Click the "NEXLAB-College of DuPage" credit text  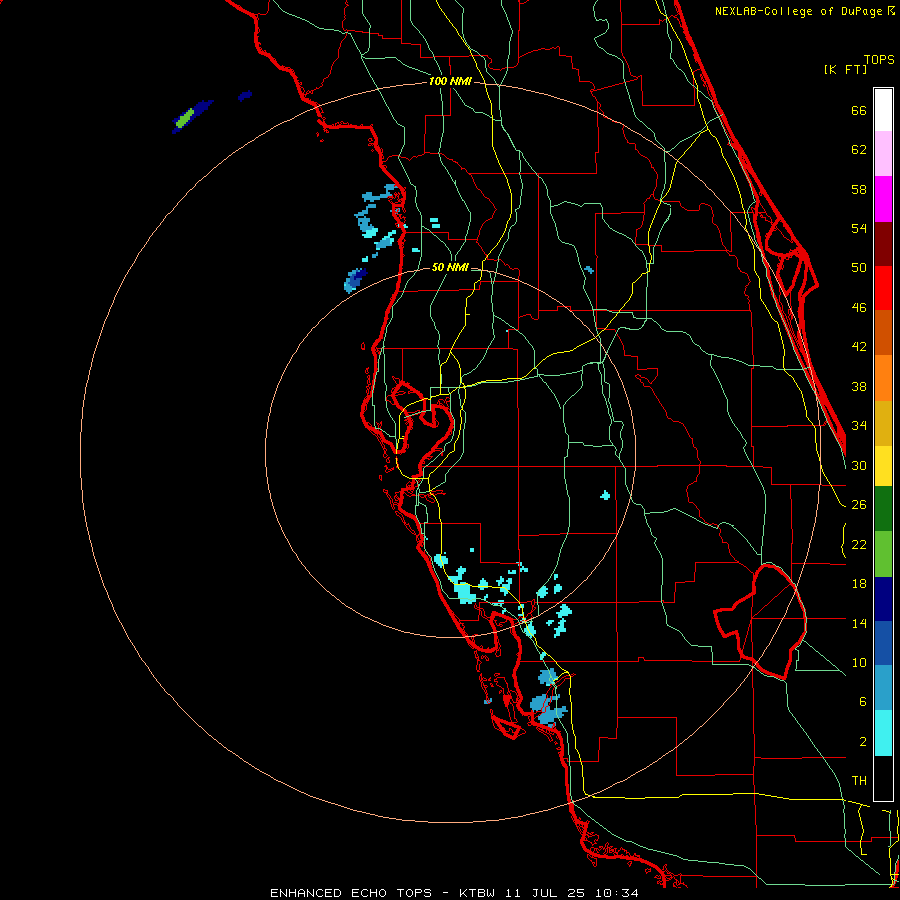point(800,11)
